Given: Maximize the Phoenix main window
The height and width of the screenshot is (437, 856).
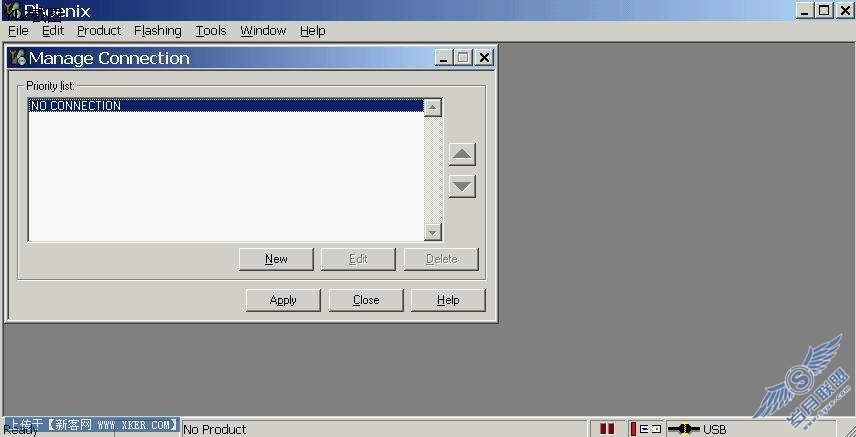Looking at the screenshot, I should [824, 10].
